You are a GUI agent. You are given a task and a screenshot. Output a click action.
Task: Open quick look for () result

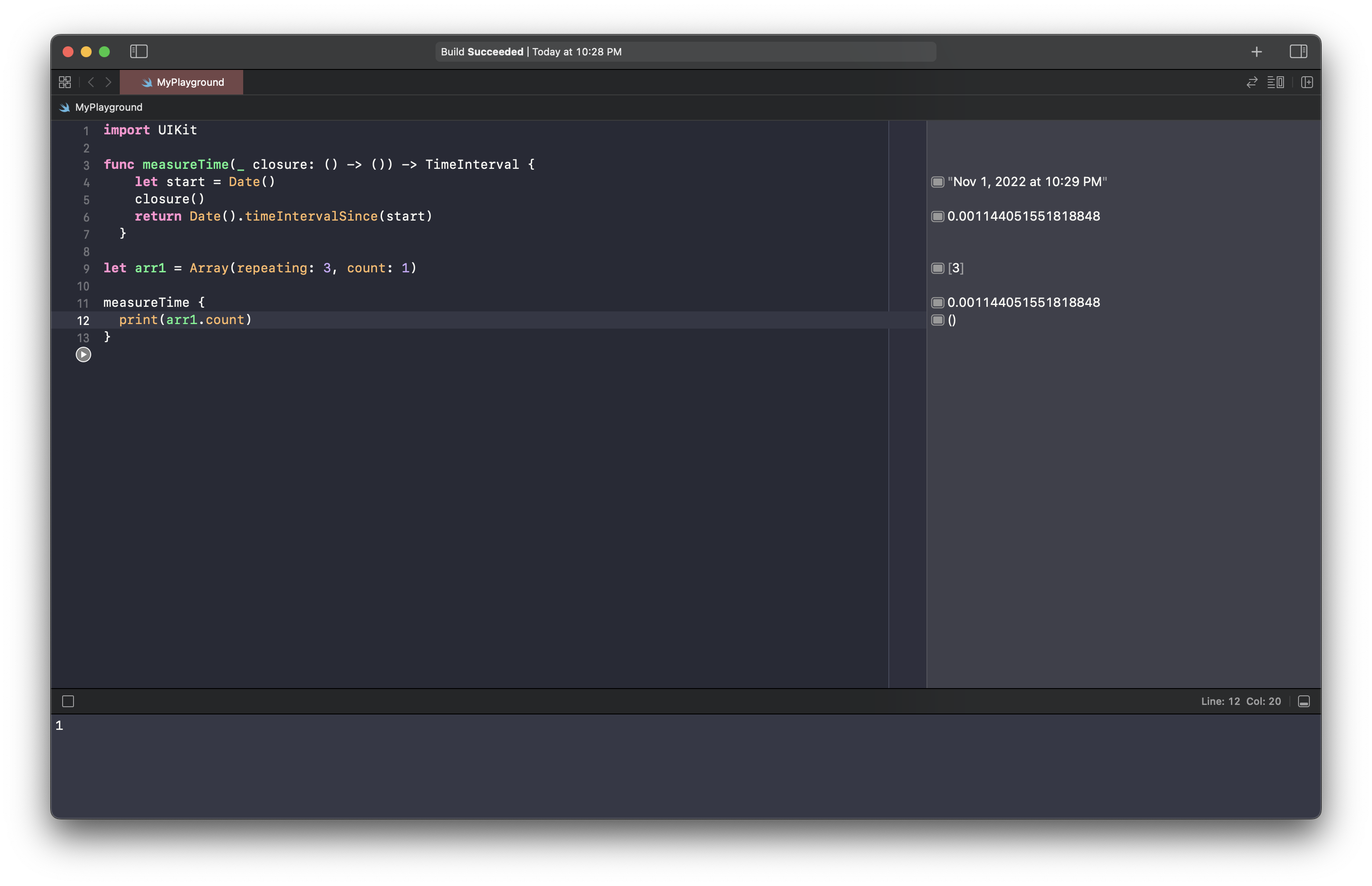pos(937,320)
